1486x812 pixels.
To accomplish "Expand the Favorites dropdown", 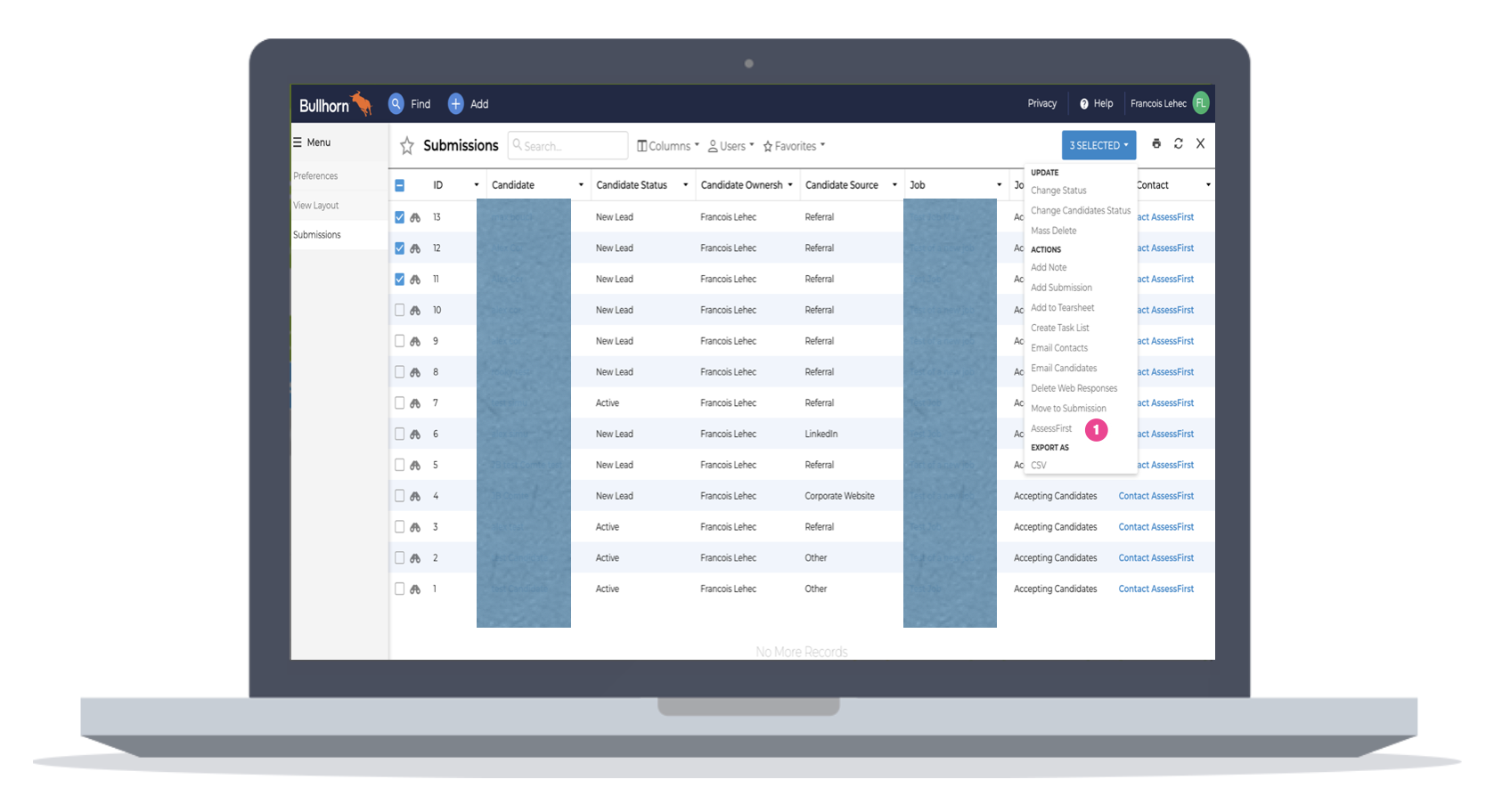I will [794, 146].
